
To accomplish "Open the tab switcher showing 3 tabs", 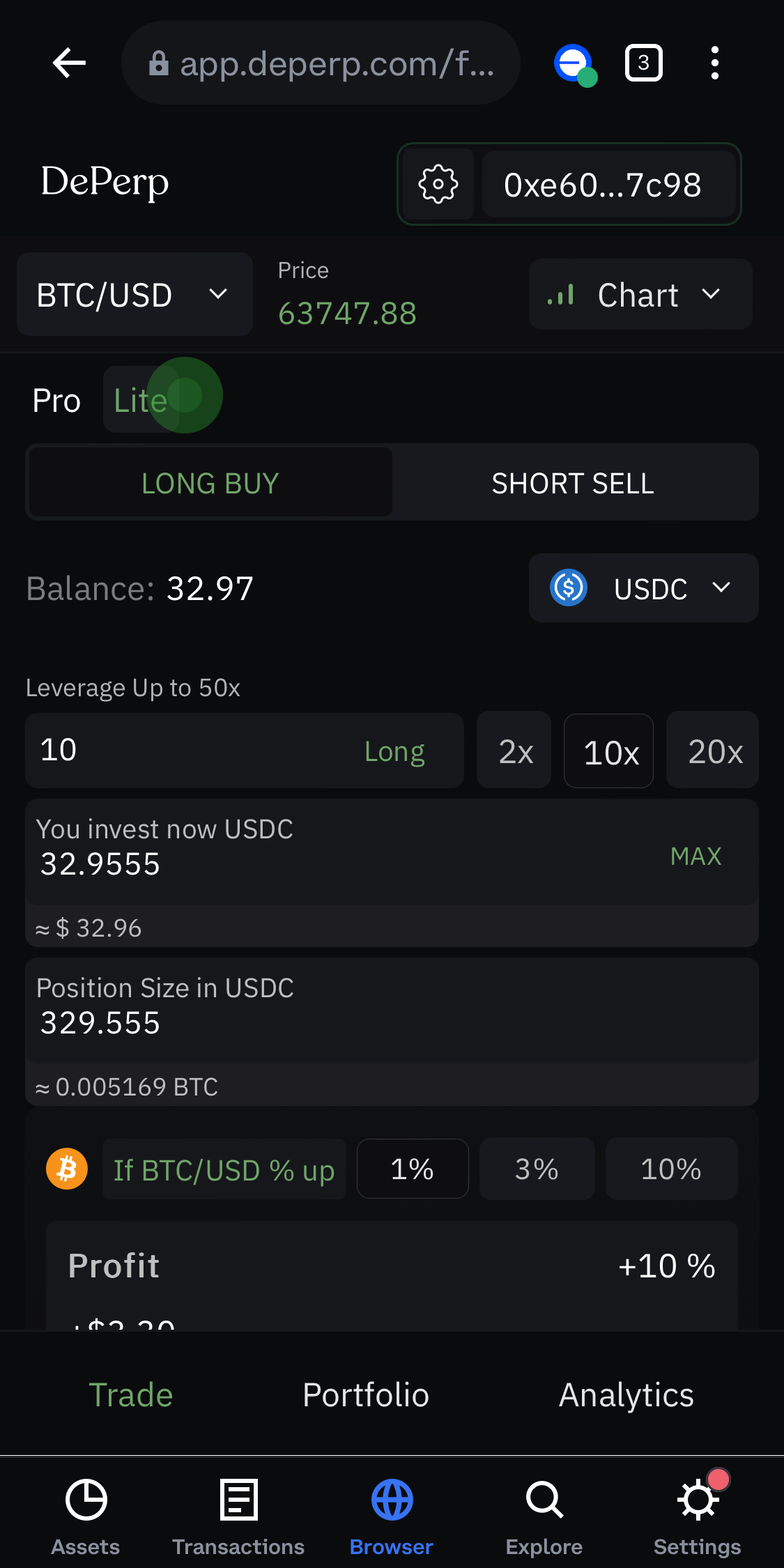I will coord(643,63).
